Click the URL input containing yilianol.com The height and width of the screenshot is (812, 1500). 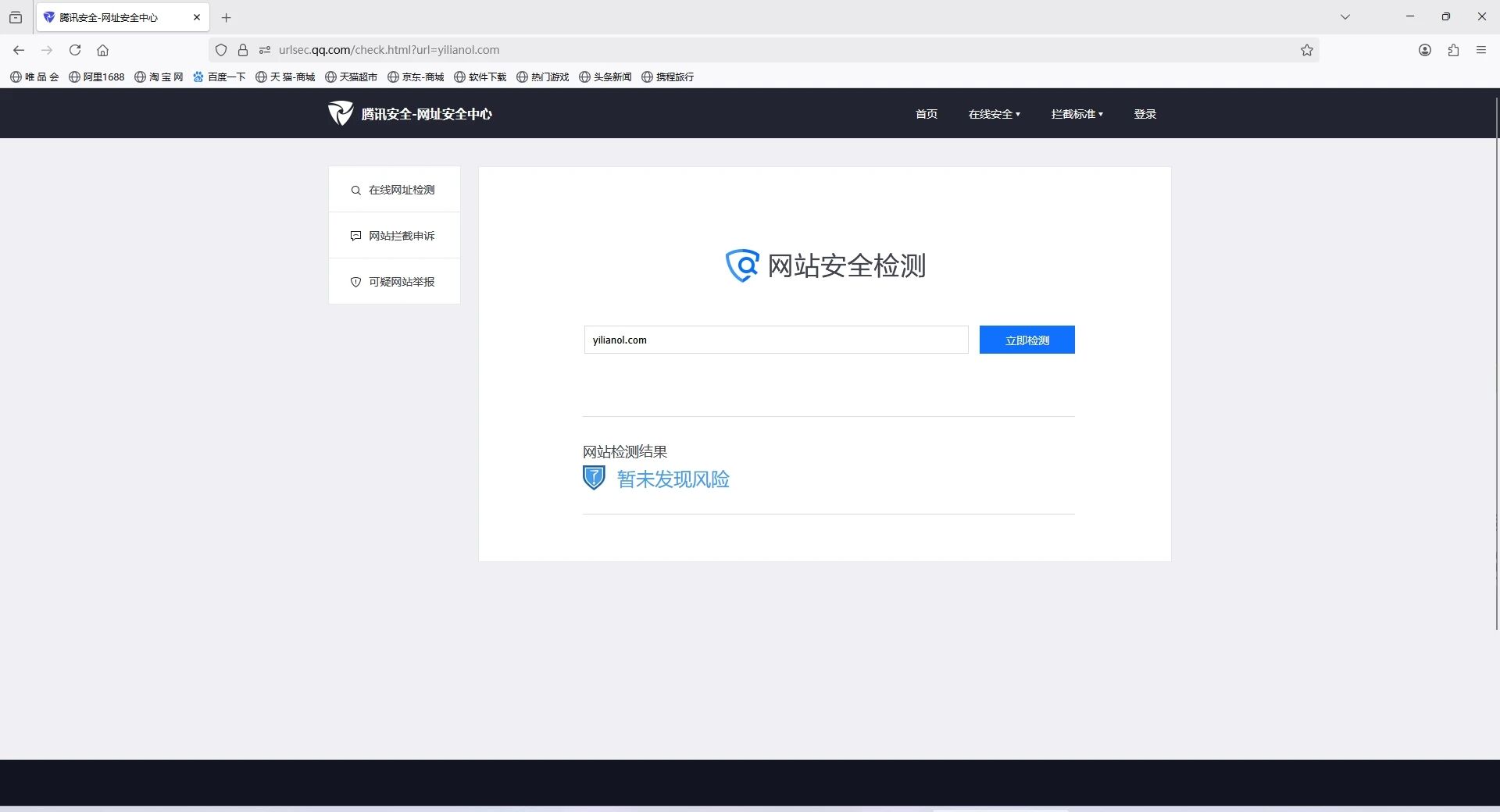[x=777, y=340]
